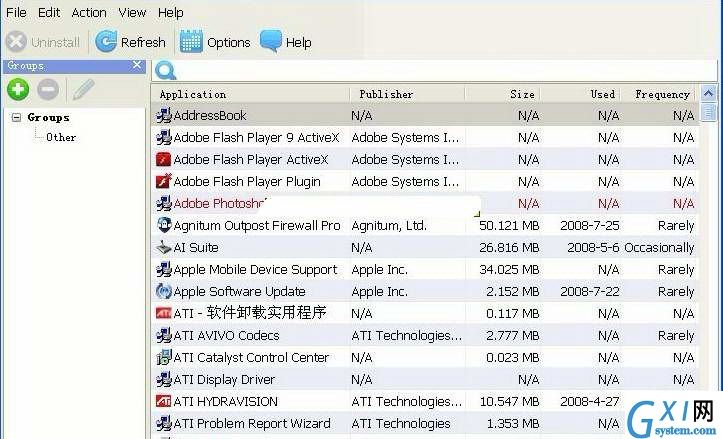
Task: Click the Refresh toolbar icon
Action: click(106, 42)
